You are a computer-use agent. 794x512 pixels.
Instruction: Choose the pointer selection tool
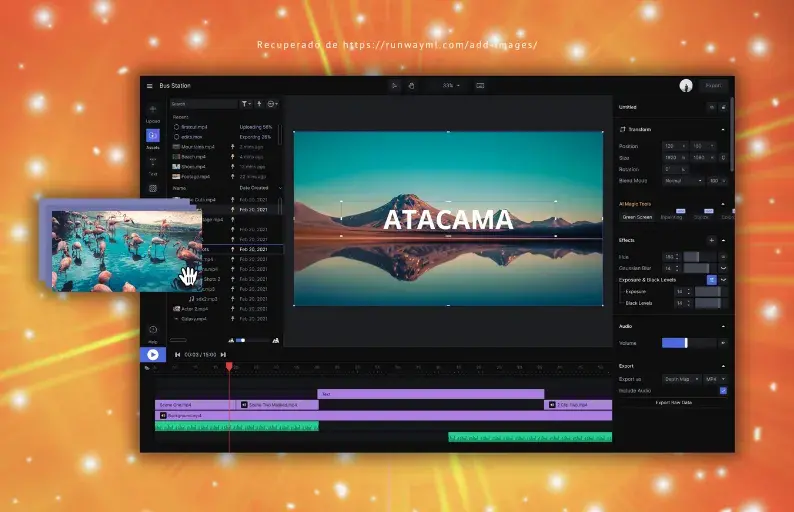395,86
